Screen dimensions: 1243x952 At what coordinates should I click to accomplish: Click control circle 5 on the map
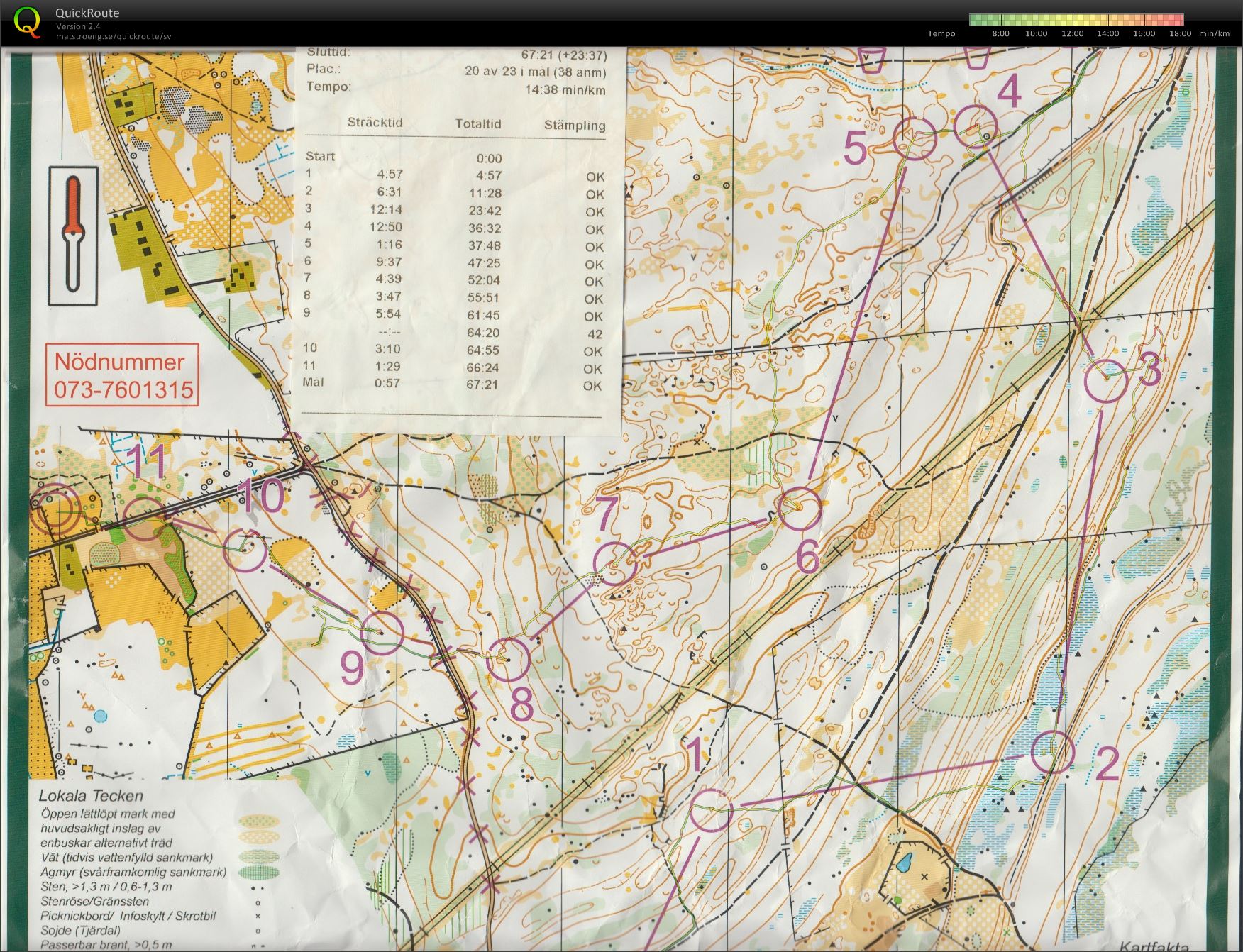(915, 138)
